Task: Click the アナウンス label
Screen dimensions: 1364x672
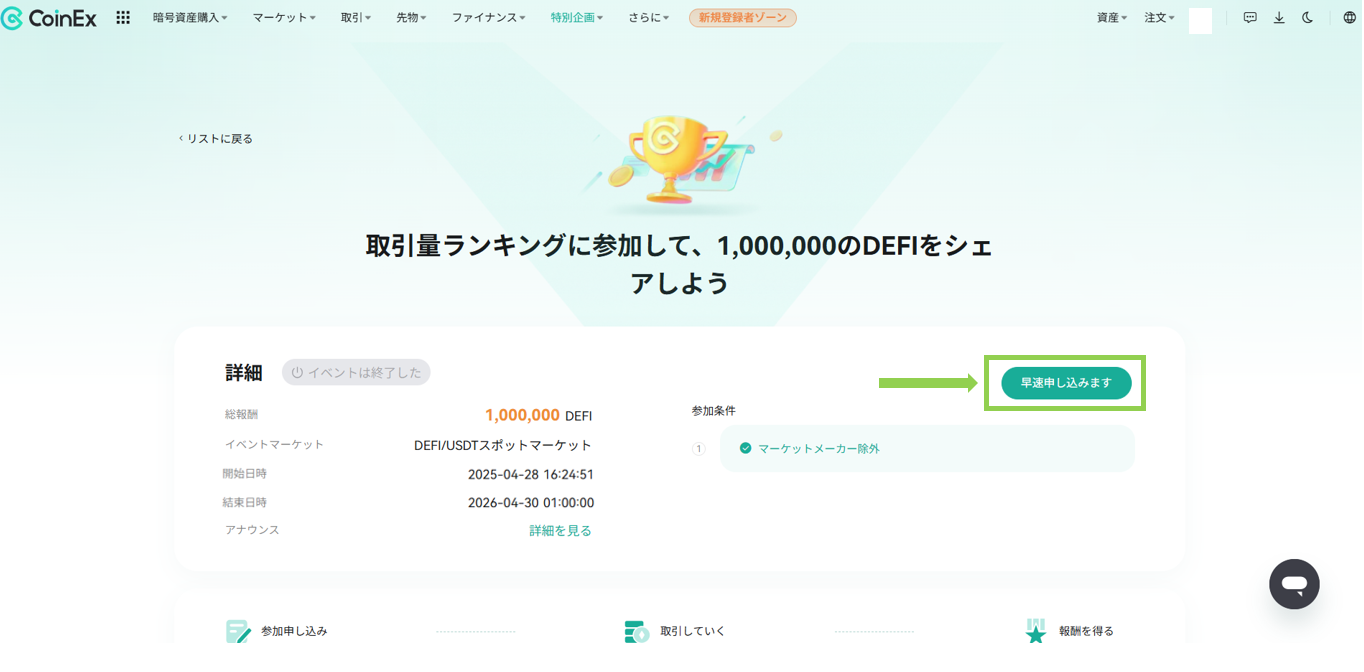Action: (252, 530)
